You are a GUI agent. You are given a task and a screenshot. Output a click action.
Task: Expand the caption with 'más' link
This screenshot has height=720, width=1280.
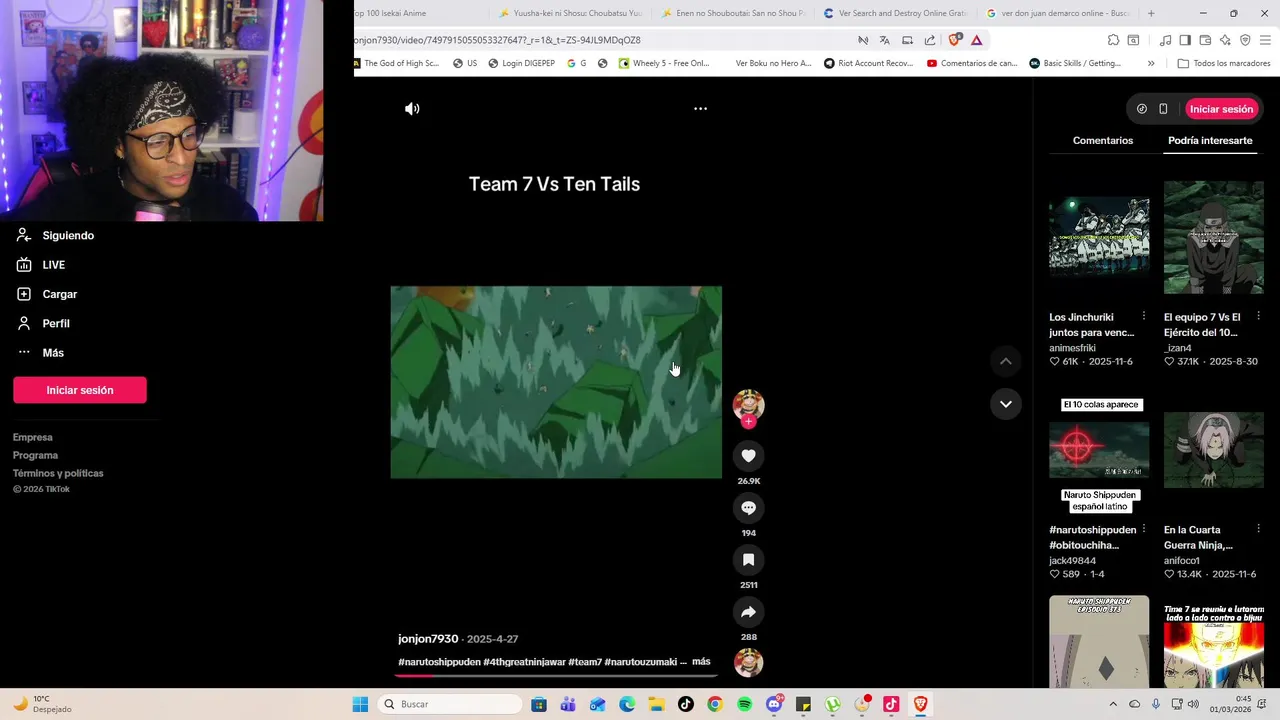pos(701,661)
